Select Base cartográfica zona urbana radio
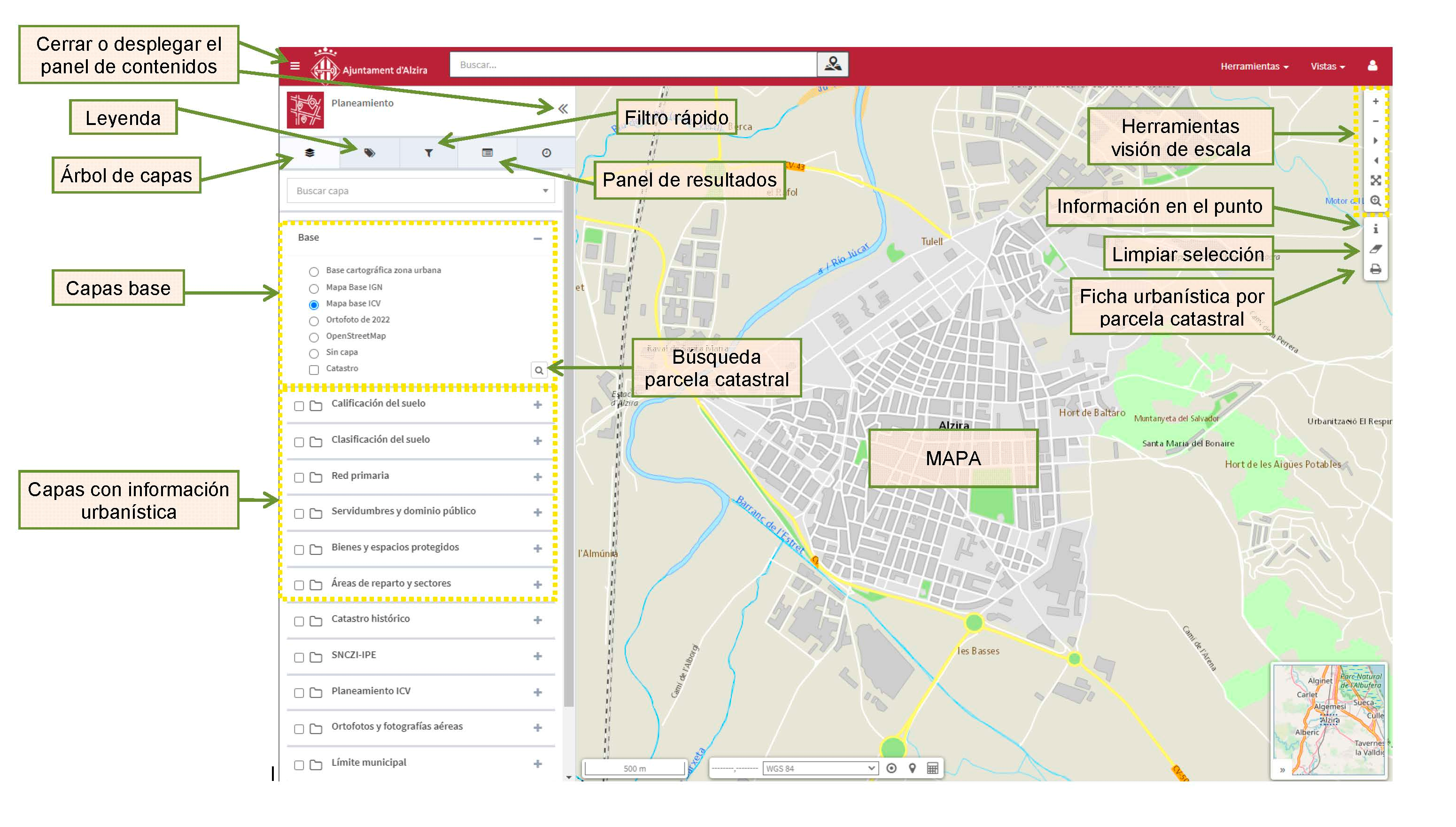 313,272
